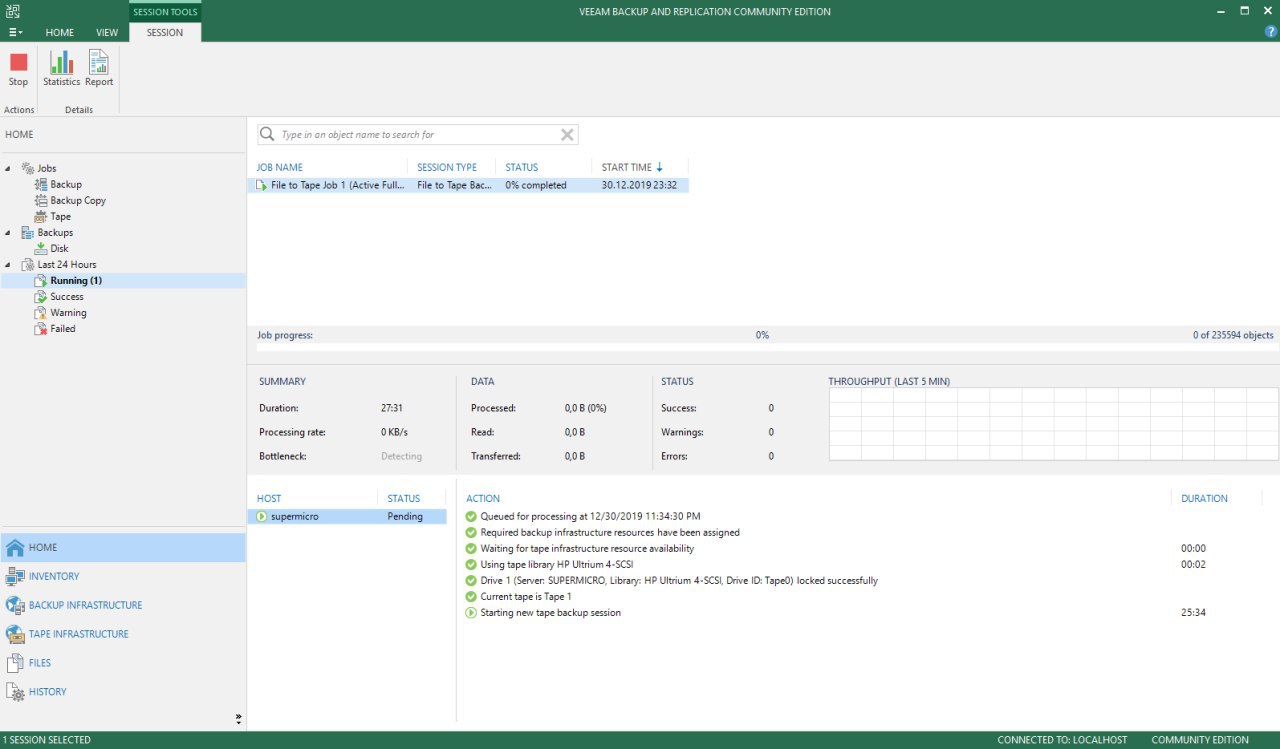Click the Veeam app icon in title bar
Screen dimensions: 1280x749
click(13, 11)
